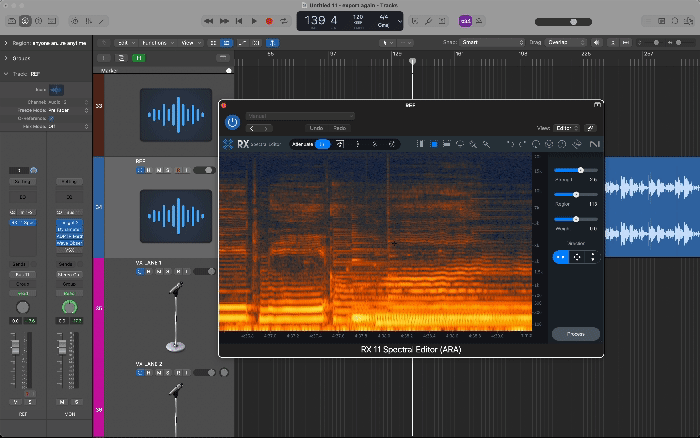Select the both-directions button in RX panel
The height and width of the screenshot is (438, 700).
[x=577, y=257]
